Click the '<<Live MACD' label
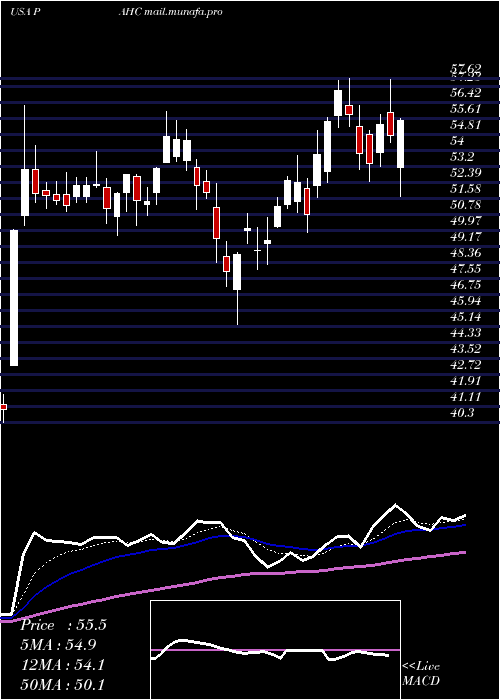Screen dimensions: 500x700 pos(421,674)
